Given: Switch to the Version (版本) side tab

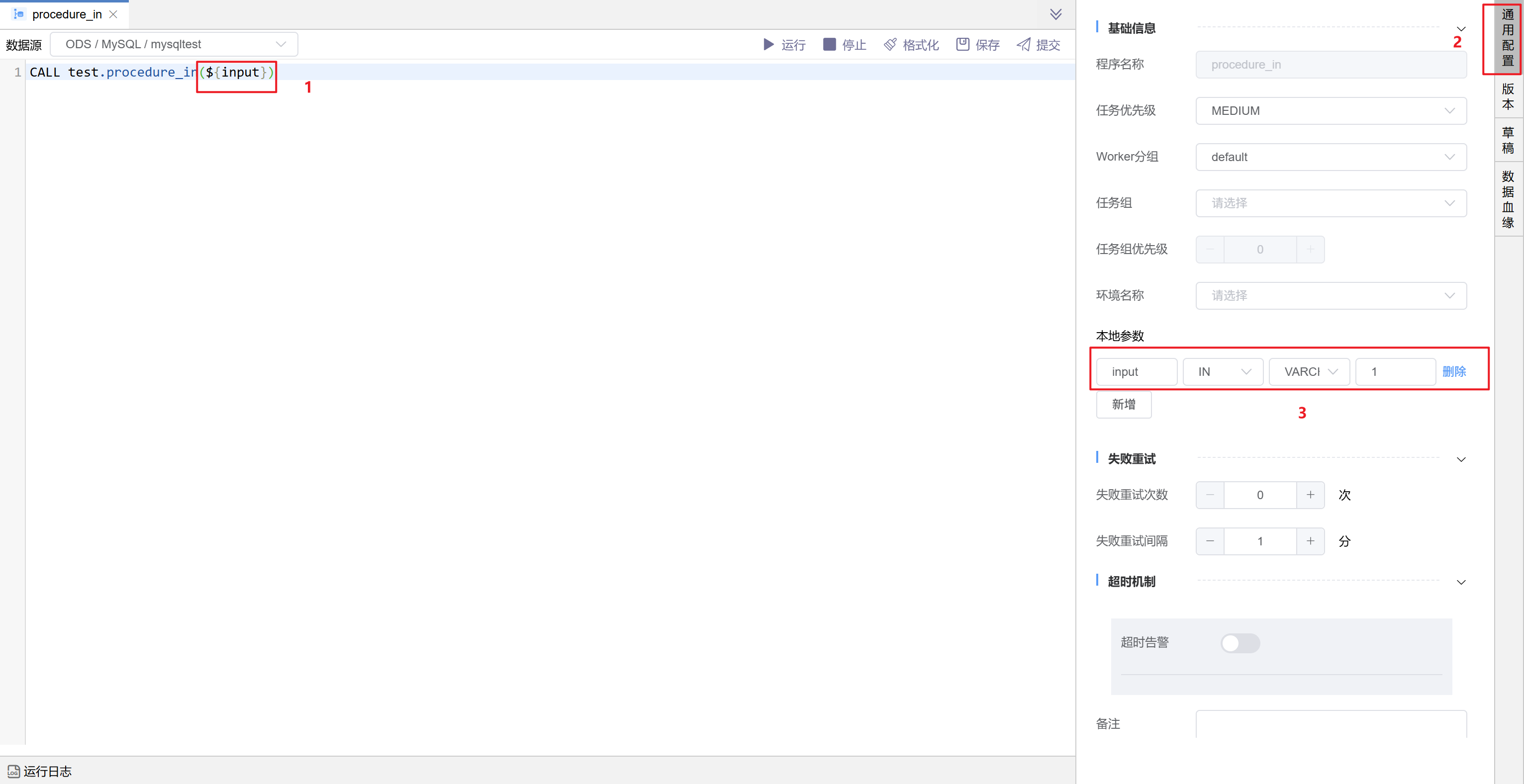Looking at the screenshot, I should (1508, 96).
